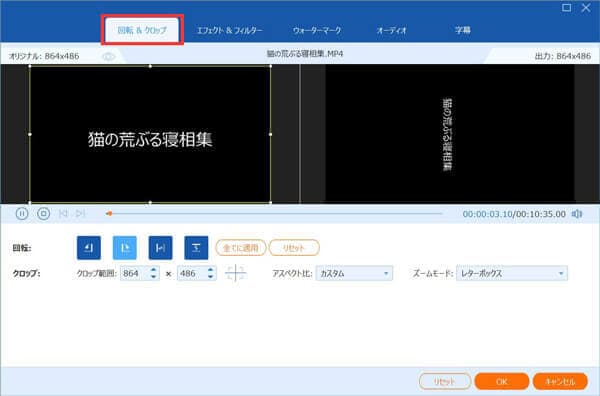The height and width of the screenshot is (396, 600).
Task: Click bottom リセット button
Action: tap(445, 381)
